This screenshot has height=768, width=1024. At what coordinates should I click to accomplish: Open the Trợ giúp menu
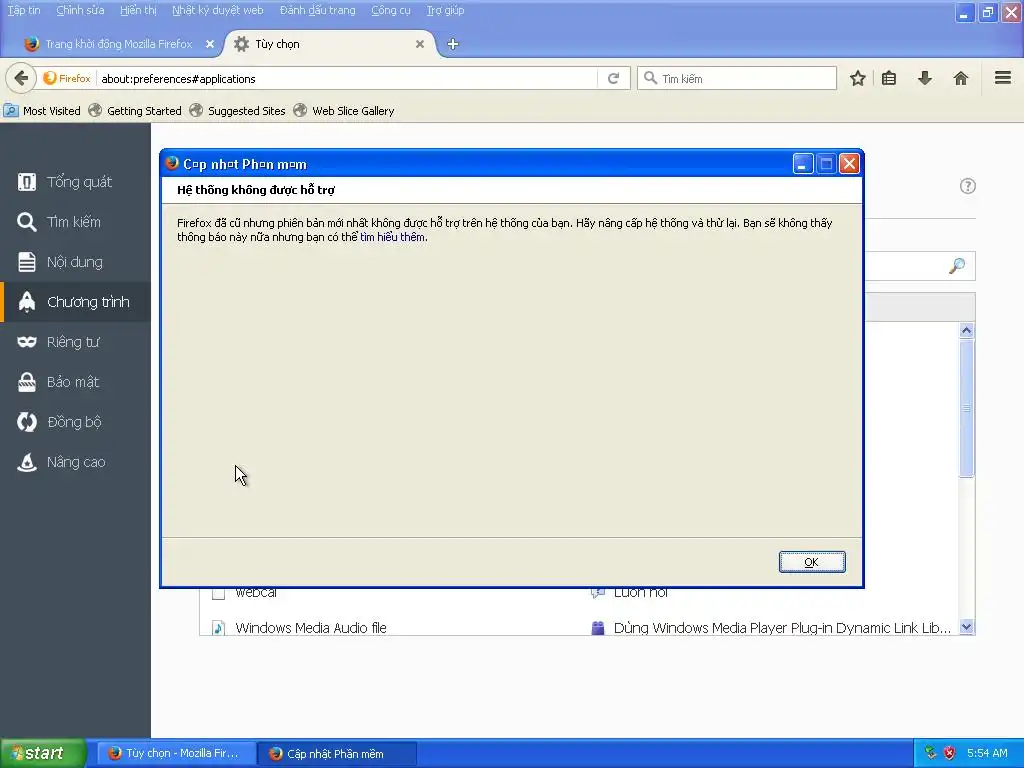(445, 10)
